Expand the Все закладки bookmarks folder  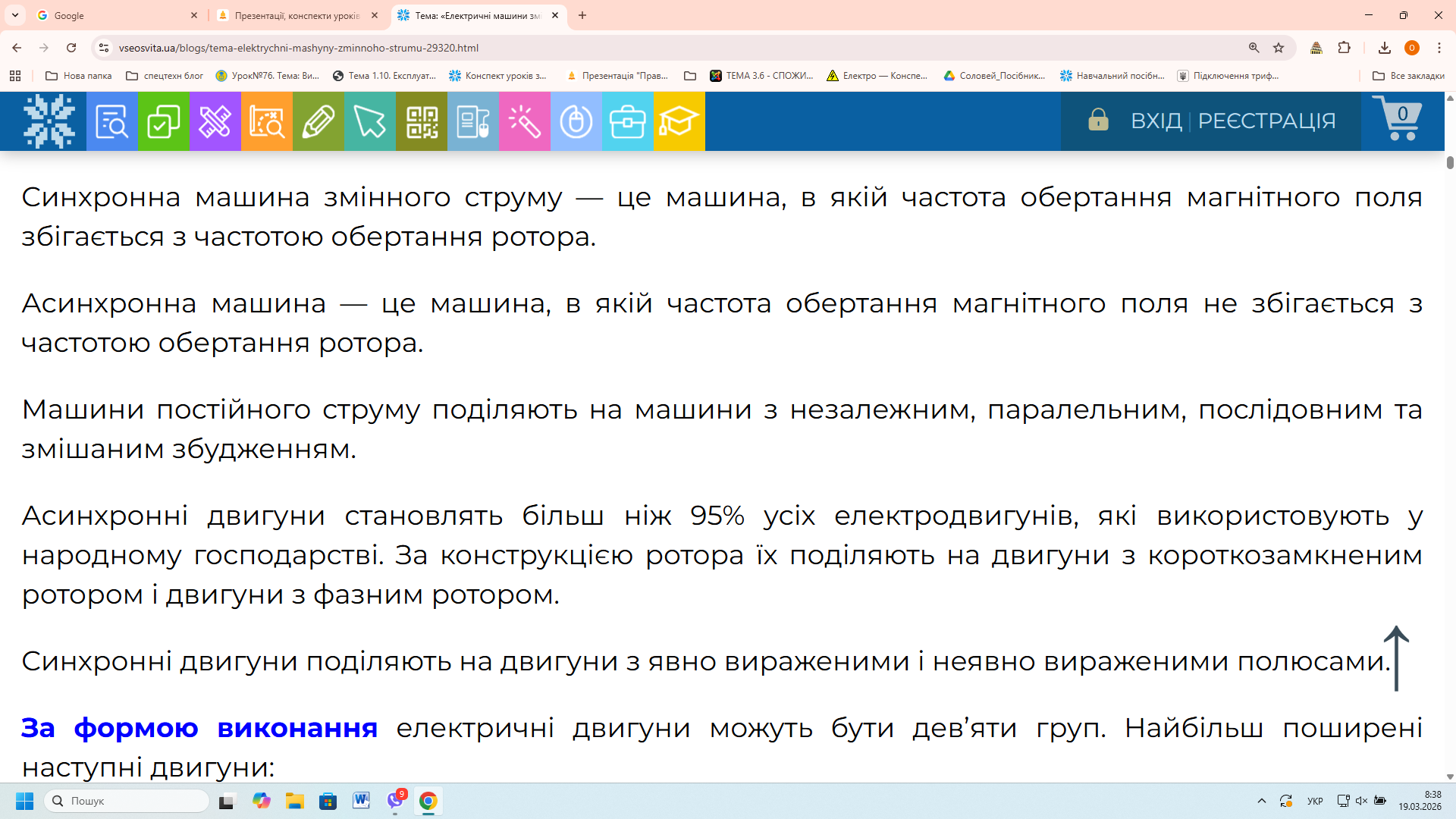tap(1409, 76)
